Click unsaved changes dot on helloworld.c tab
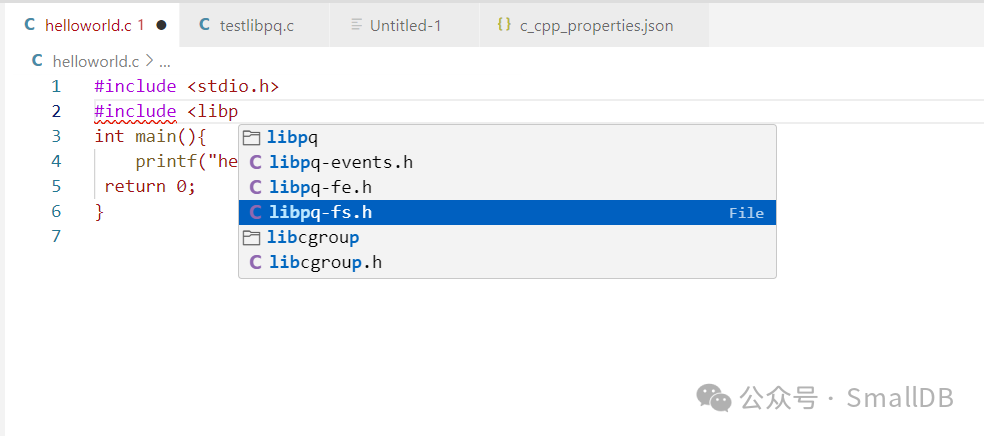Image resolution: width=984 pixels, height=436 pixels. point(162,25)
